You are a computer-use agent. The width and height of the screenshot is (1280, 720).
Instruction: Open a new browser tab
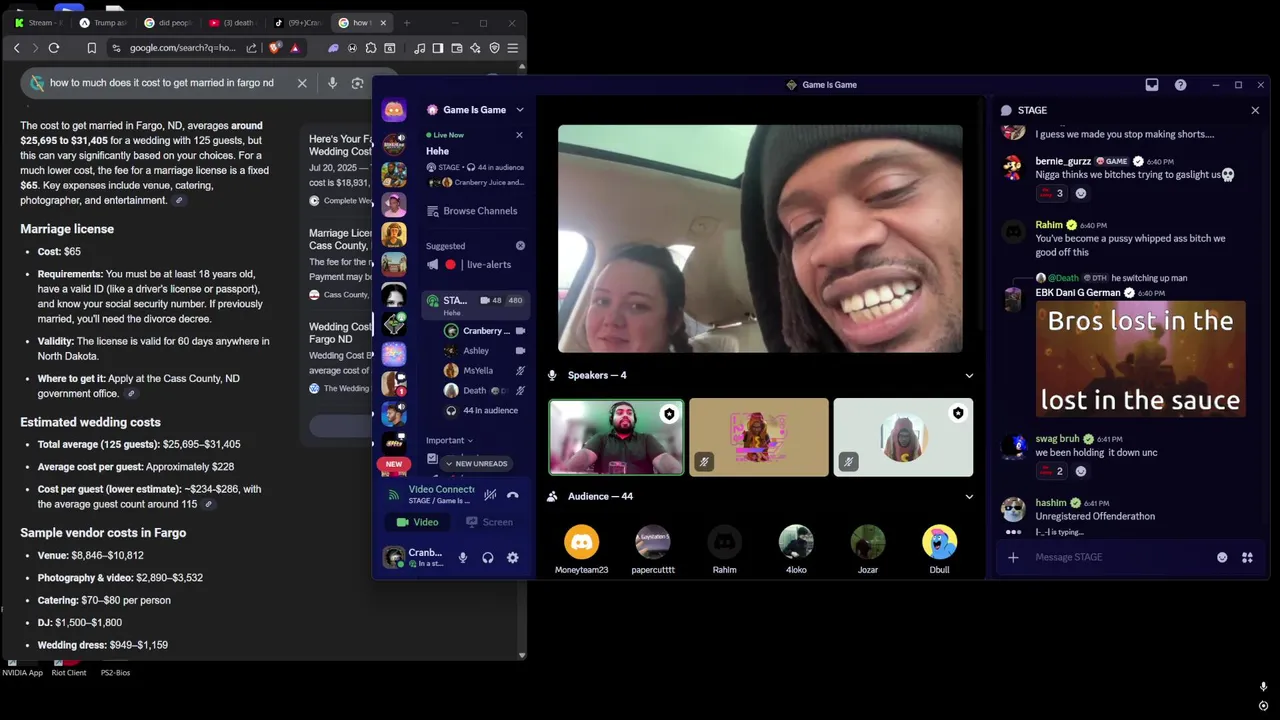(407, 23)
